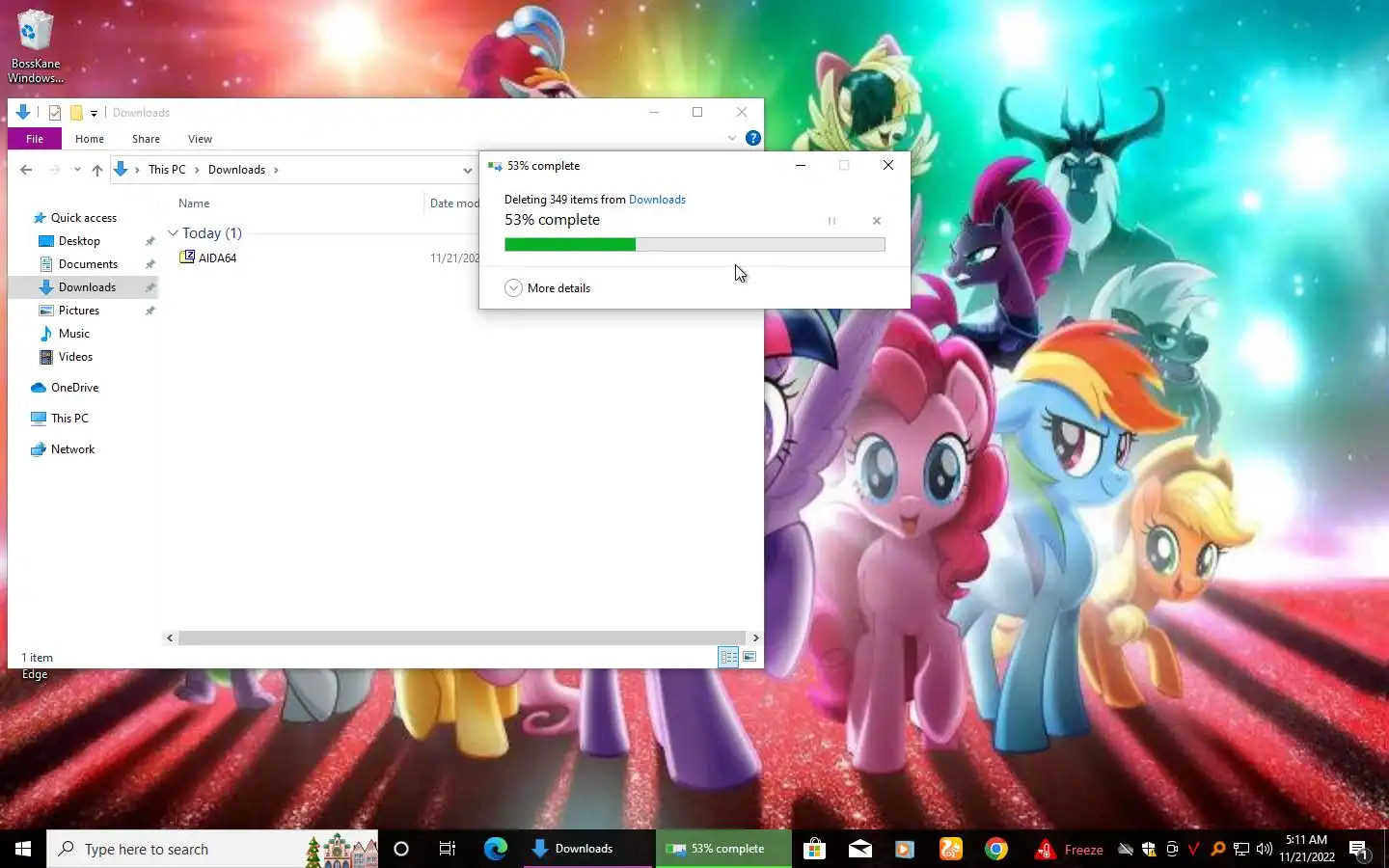This screenshot has height=868, width=1389.
Task: Open the Recycle Bin desktop icon
Action: 35,46
